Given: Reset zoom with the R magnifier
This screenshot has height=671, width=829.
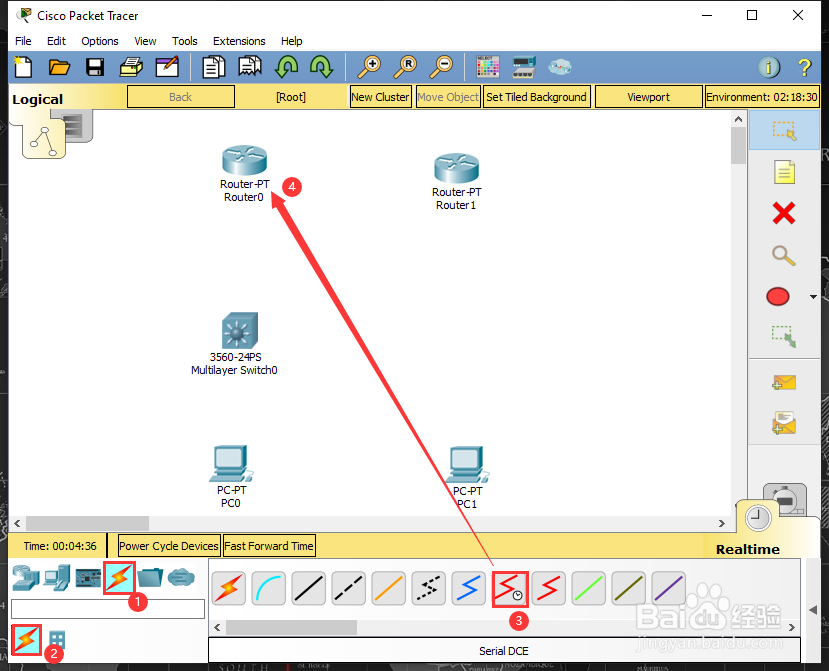Looking at the screenshot, I should [x=405, y=67].
